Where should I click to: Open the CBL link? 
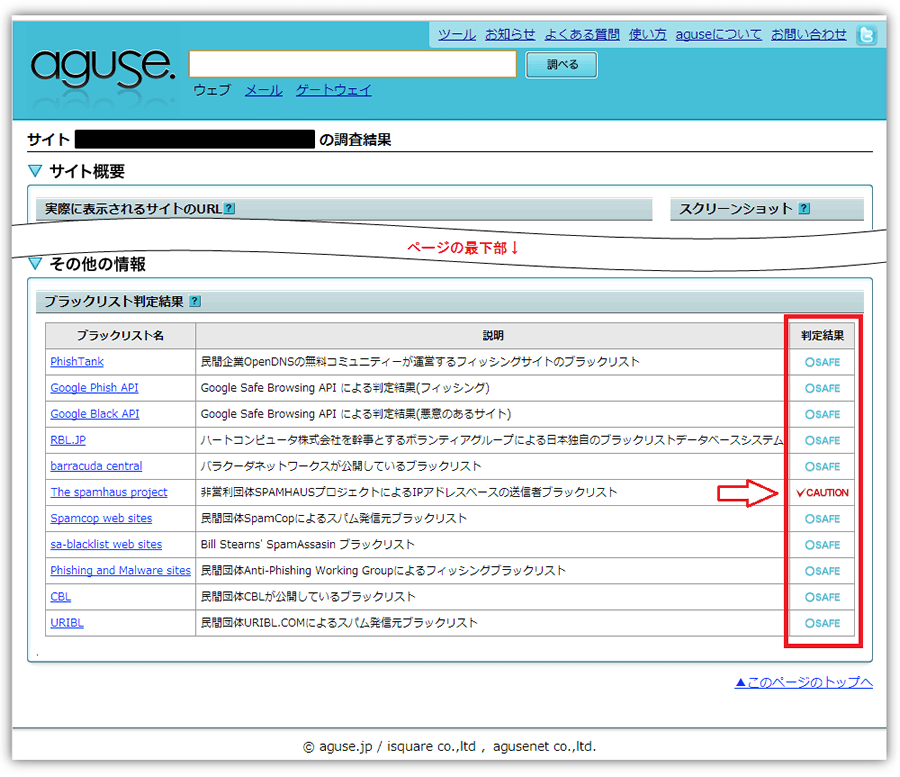point(60,597)
